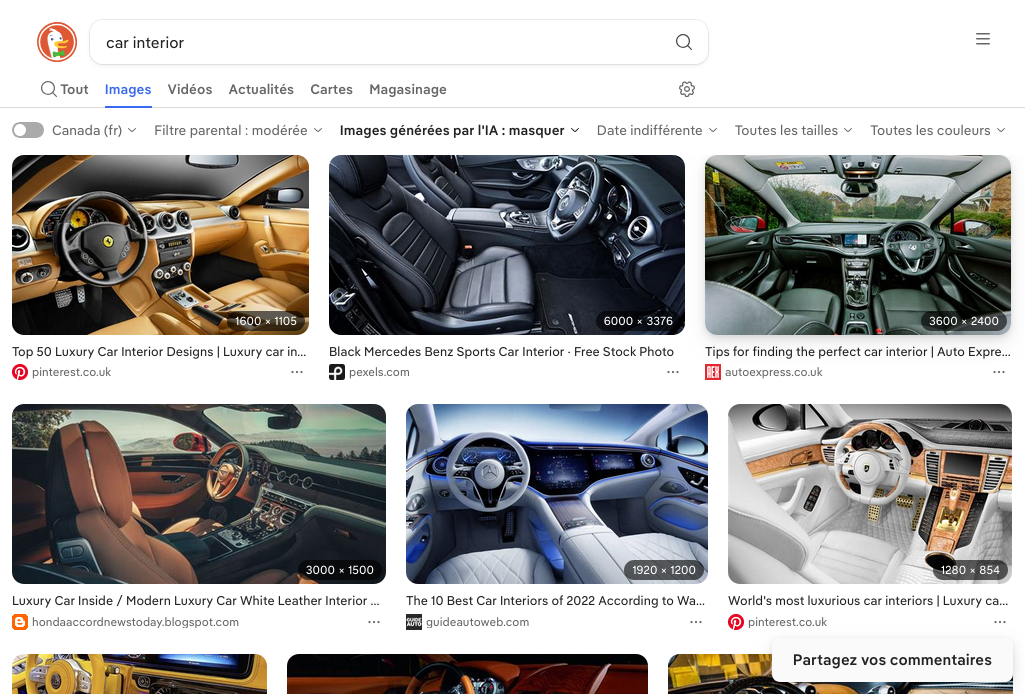Click the DuckDuckGo logo
The width and height of the screenshot is (1025, 694).
tap(57, 41)
